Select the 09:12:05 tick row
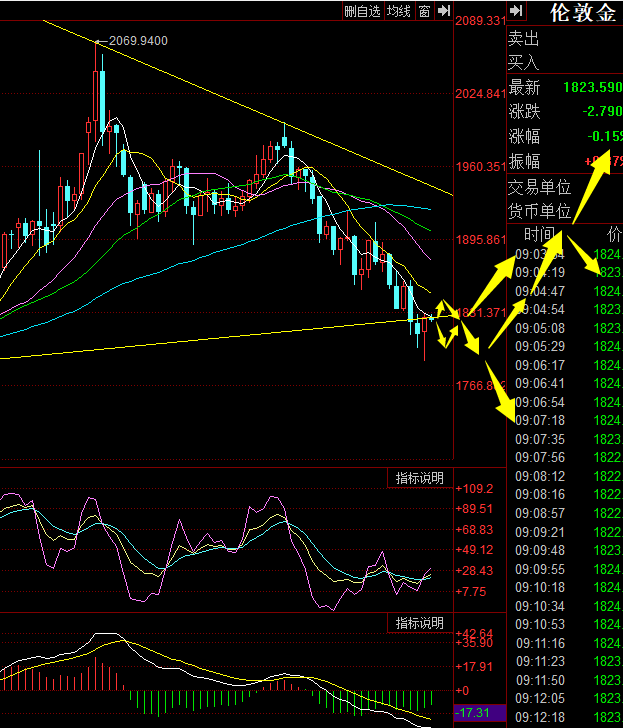Screen dimensions: 623x728 coord(569,698)
